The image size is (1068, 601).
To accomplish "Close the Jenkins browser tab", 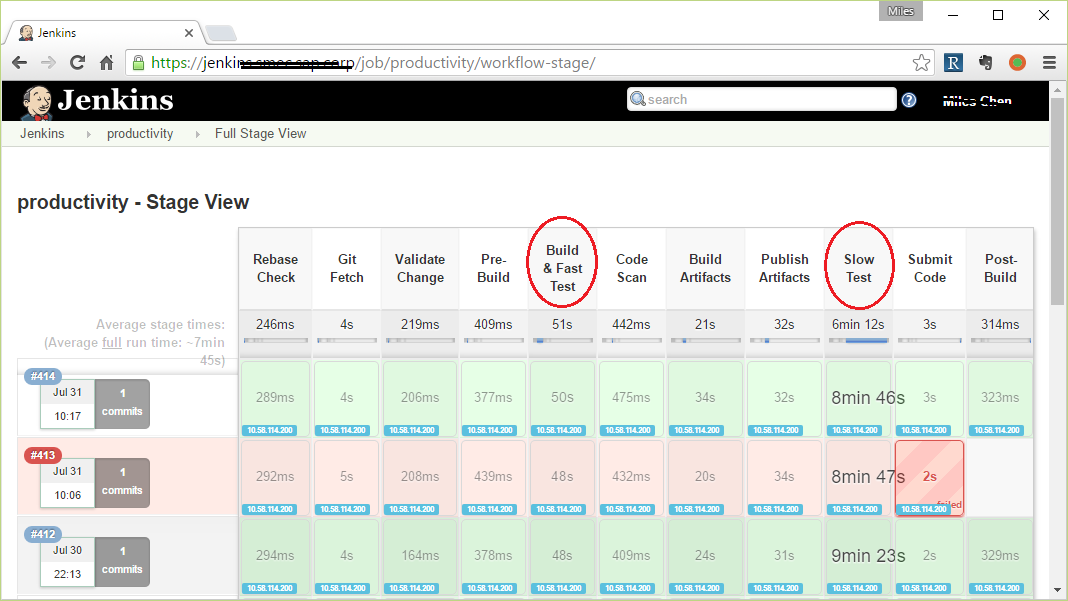I will pos(189,33).
